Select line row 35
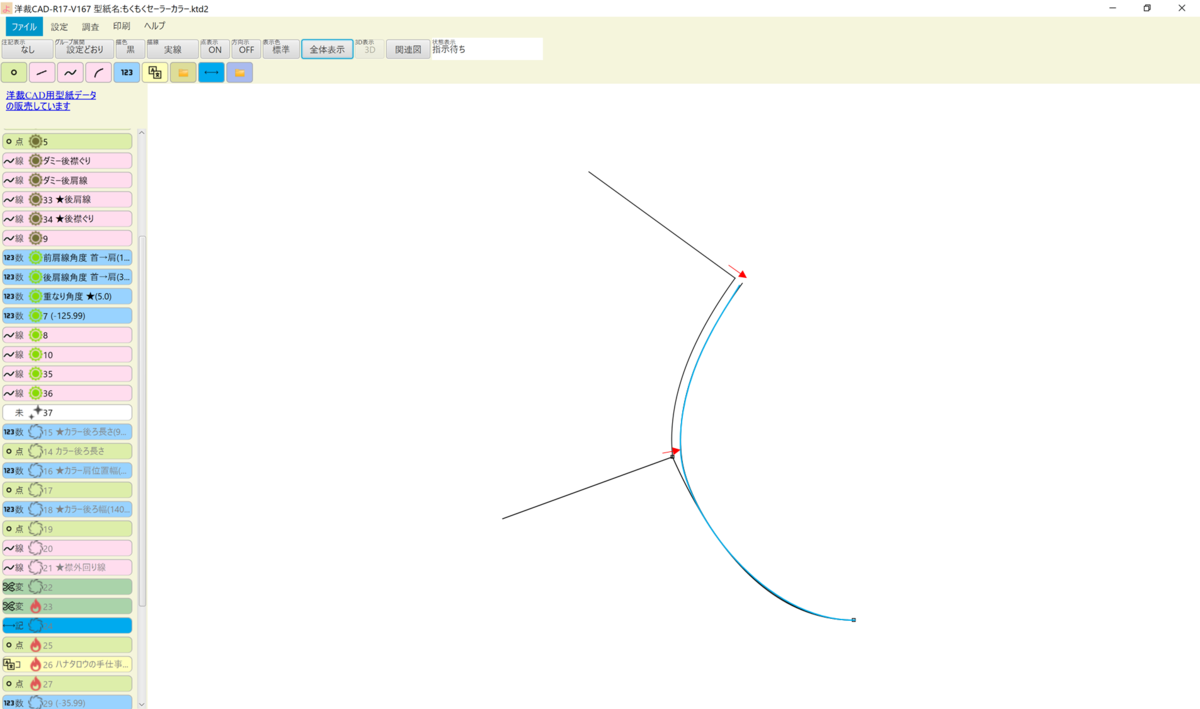 67,374
